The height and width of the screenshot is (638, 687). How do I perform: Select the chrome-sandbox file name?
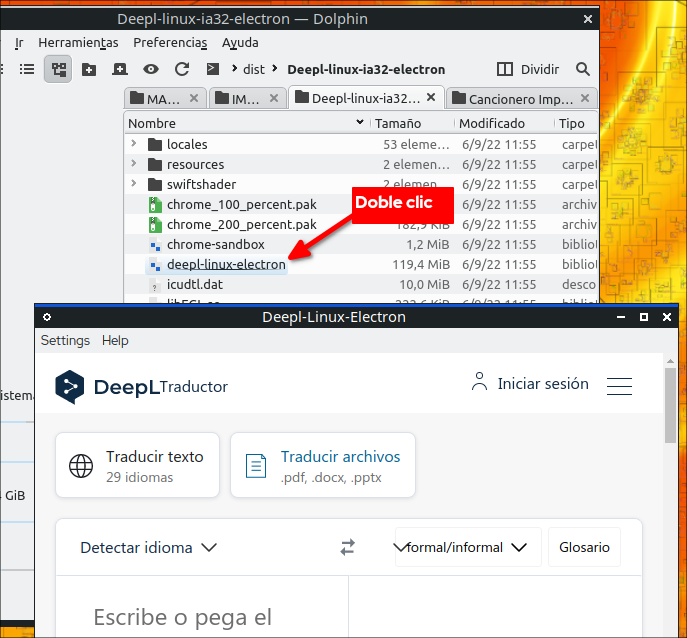coord(216,245)
